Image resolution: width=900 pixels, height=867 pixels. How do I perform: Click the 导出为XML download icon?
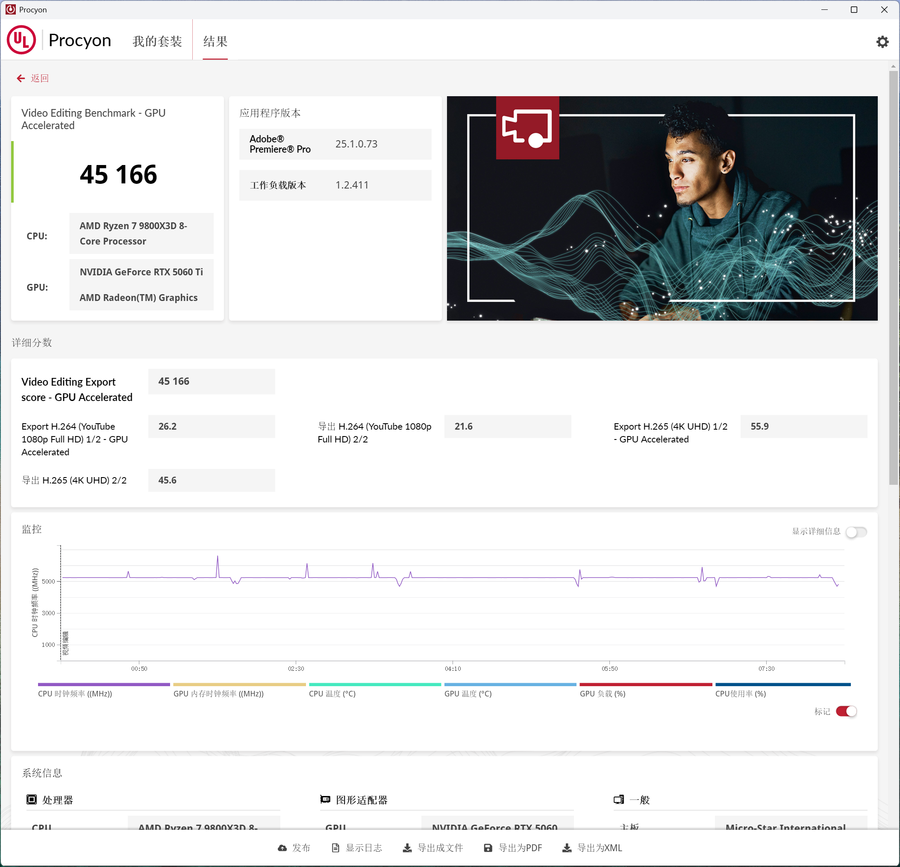click(x=567, y=848)
